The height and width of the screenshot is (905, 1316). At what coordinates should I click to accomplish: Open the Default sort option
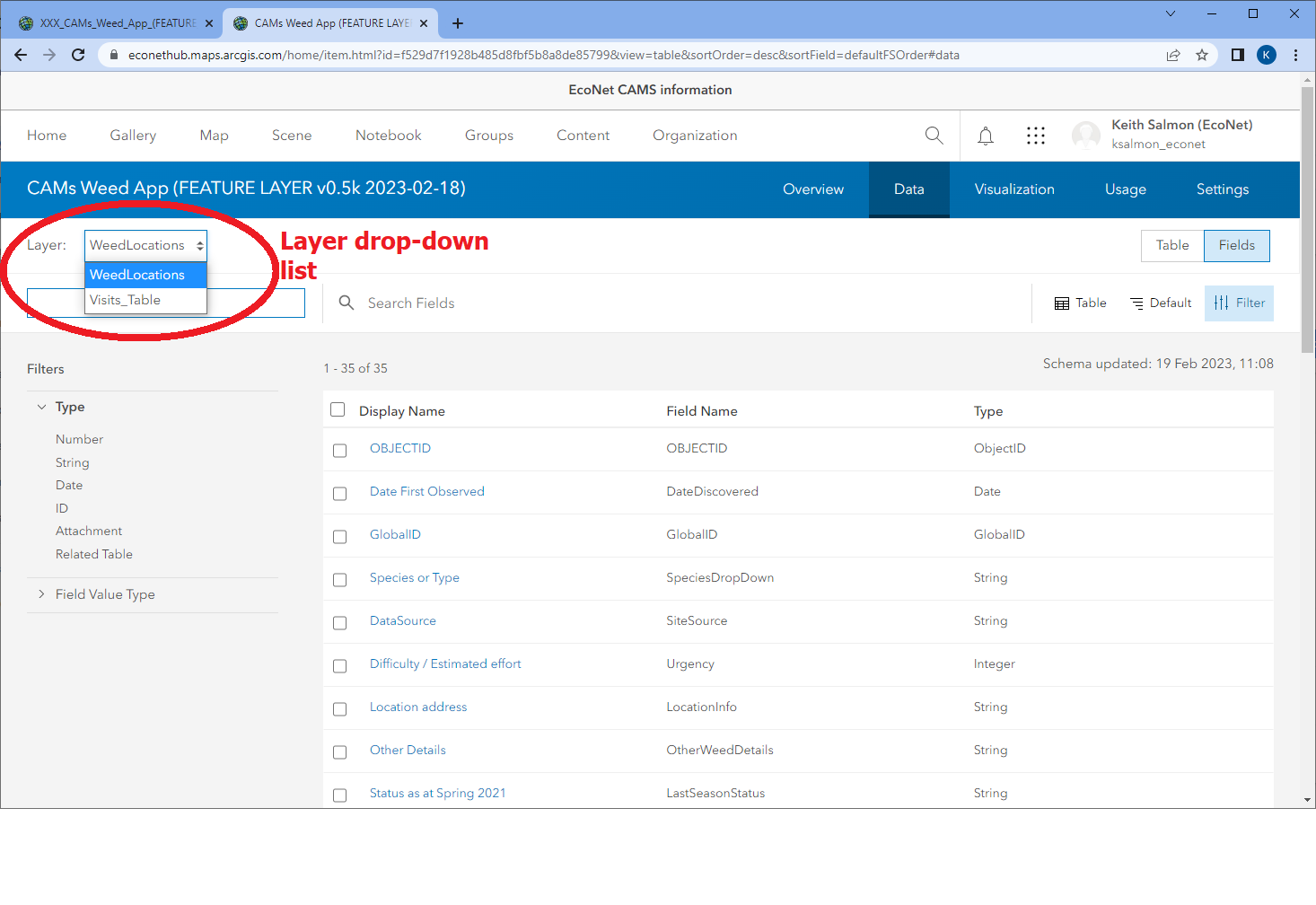coord(1161,303)
